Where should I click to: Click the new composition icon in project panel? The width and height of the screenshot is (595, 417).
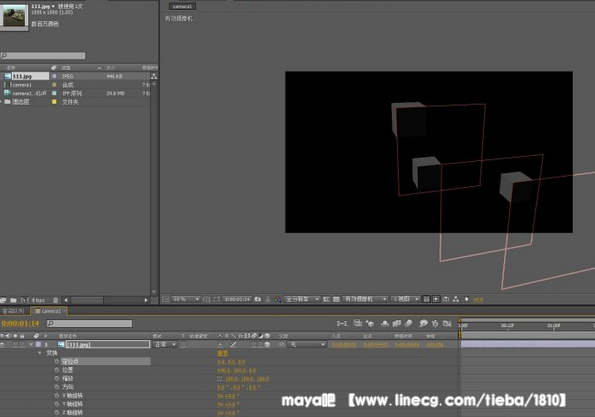(x=25, y=300)
